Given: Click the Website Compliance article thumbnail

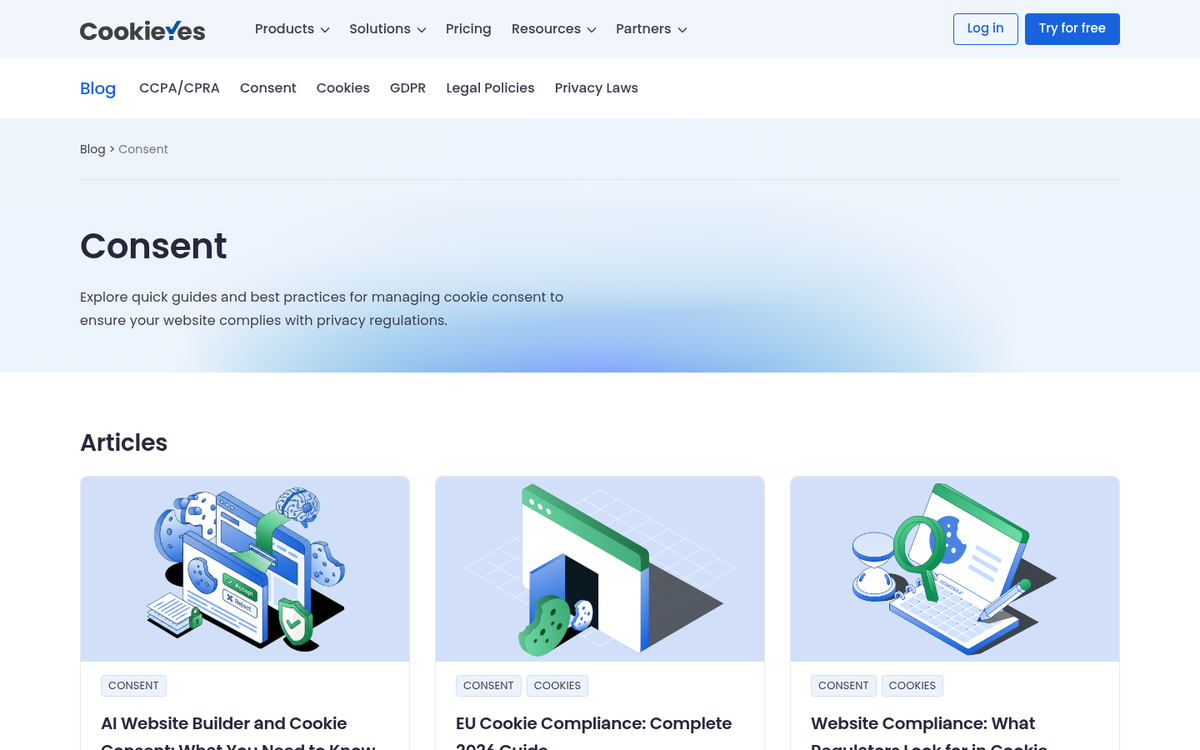Looking at the screenshot, I should 955,568.
